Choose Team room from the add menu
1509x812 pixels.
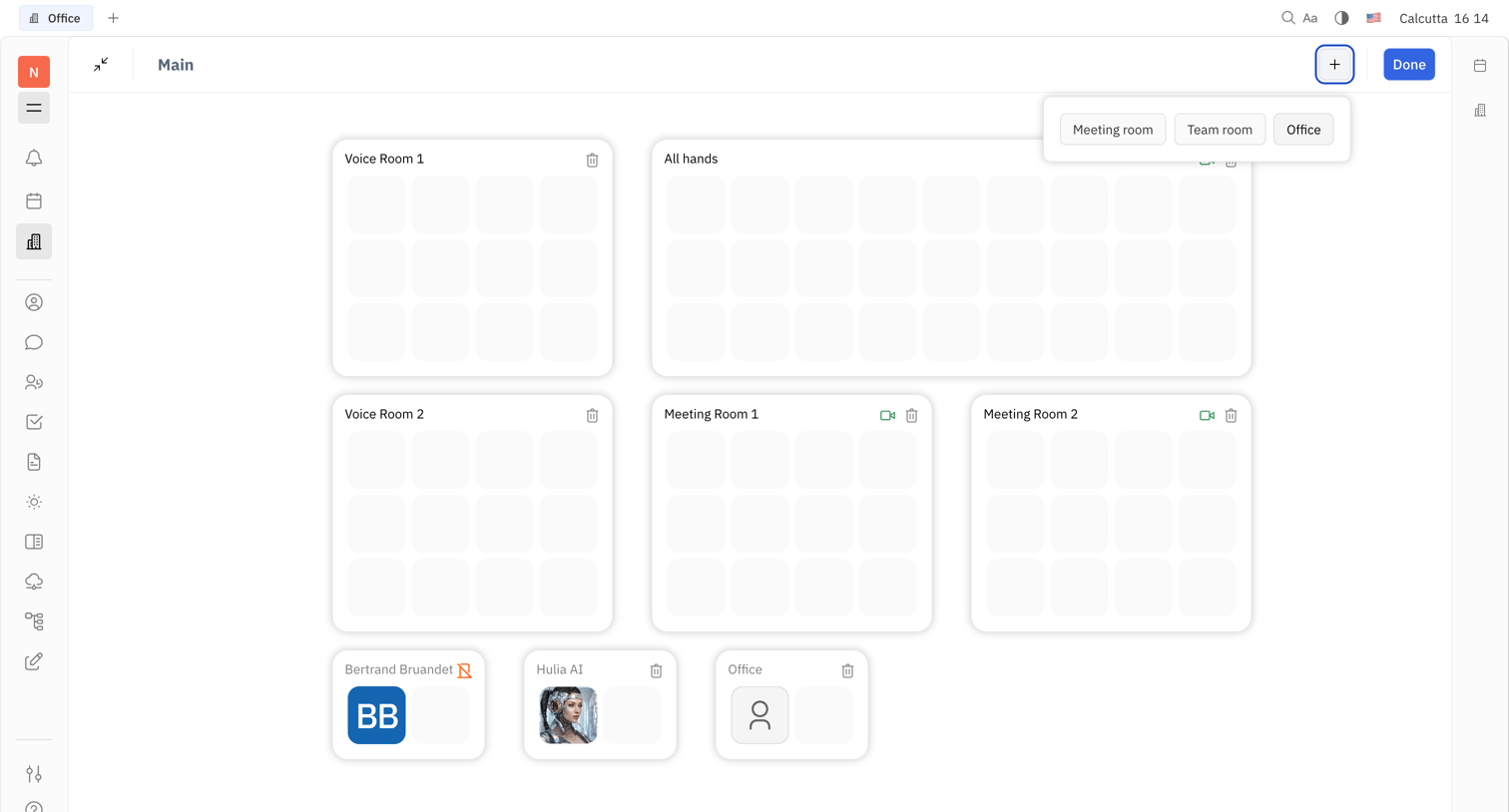tap(1220, 130)
